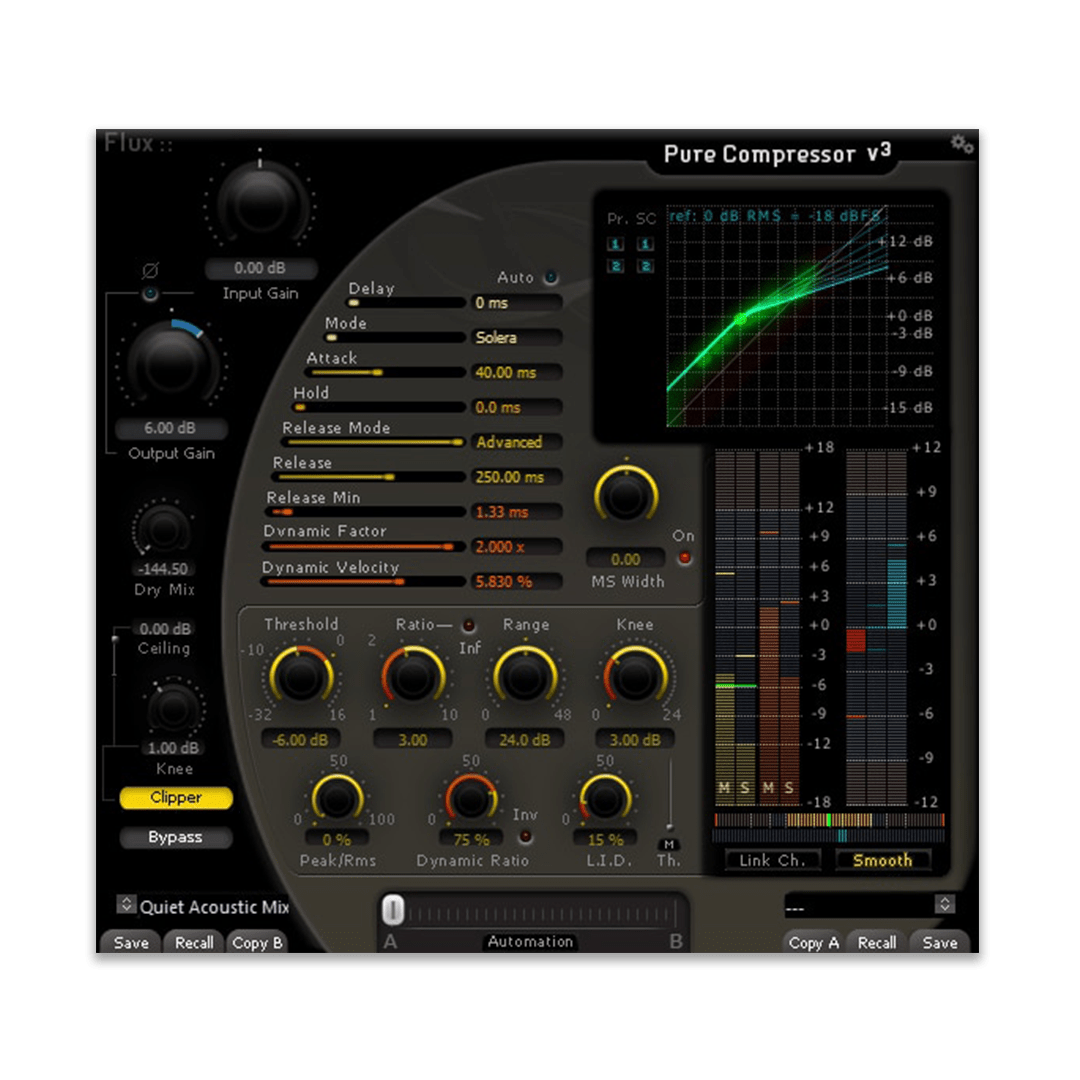Image resolution: width=1080 pixels, height=1080 pixels.
Task: Open the Solera mode value field
Action: (x=517, y=338)
